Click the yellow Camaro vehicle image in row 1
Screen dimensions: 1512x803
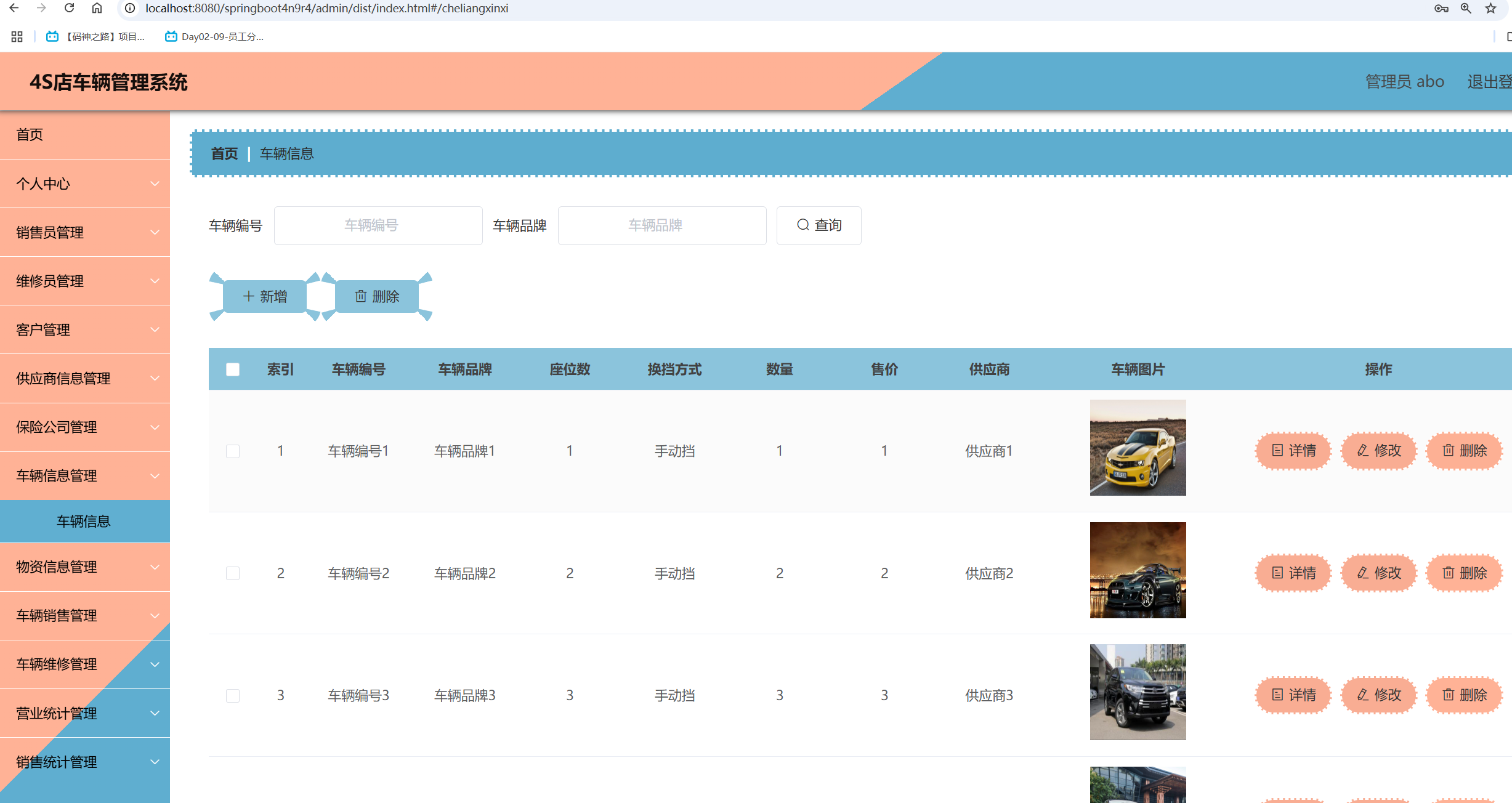(x=1138, y=448)
